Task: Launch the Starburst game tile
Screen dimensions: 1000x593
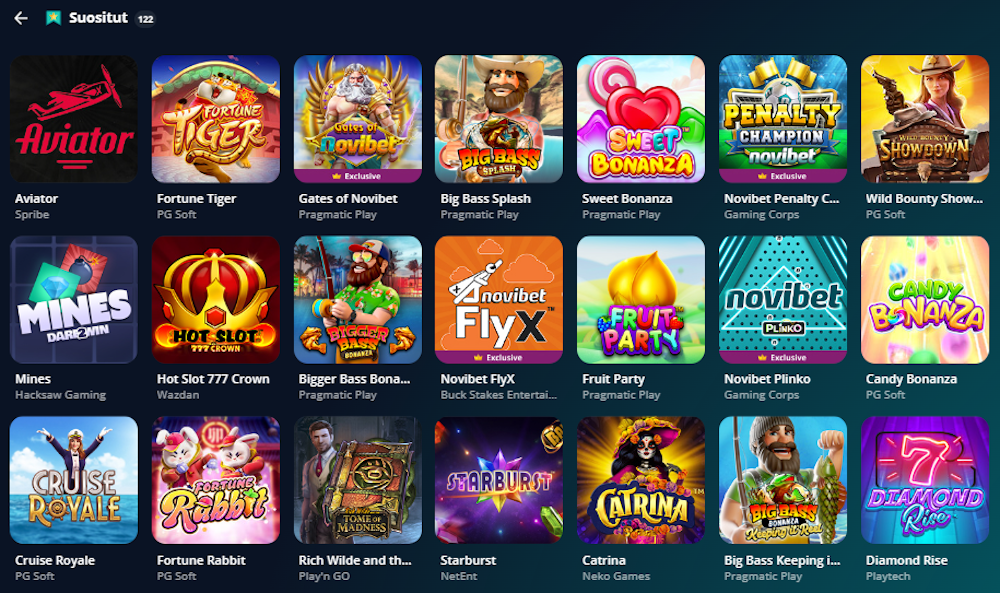Action: tap(499, 480)
